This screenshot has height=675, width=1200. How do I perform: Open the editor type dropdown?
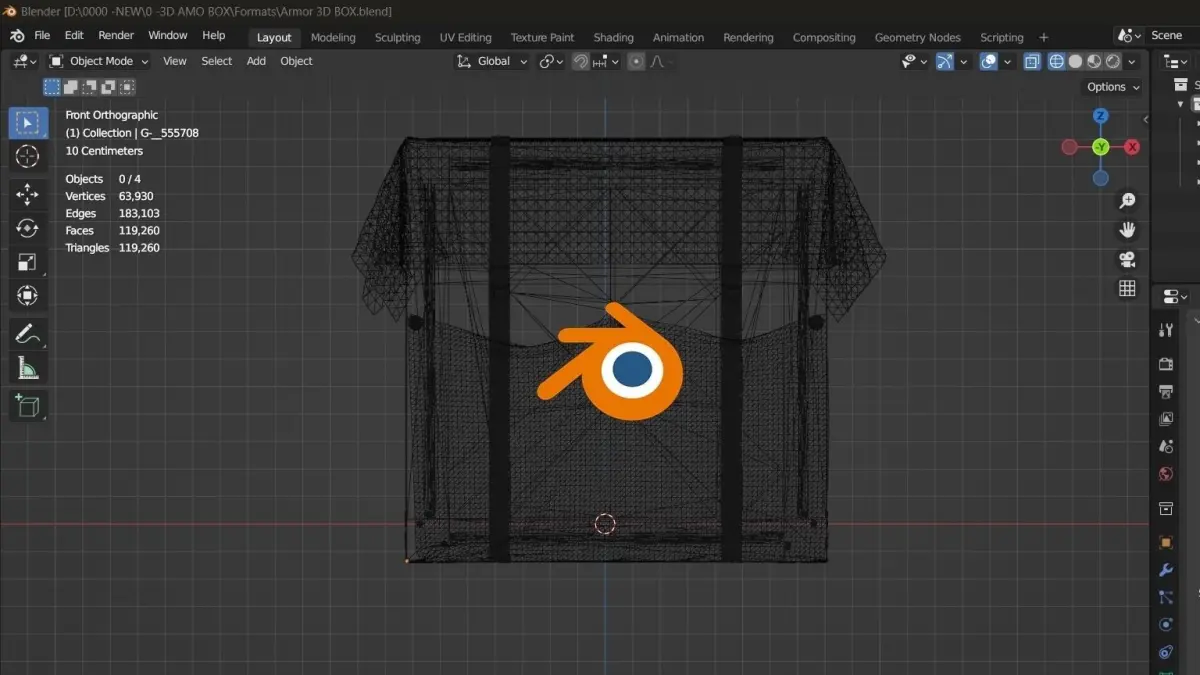point(25,61)
